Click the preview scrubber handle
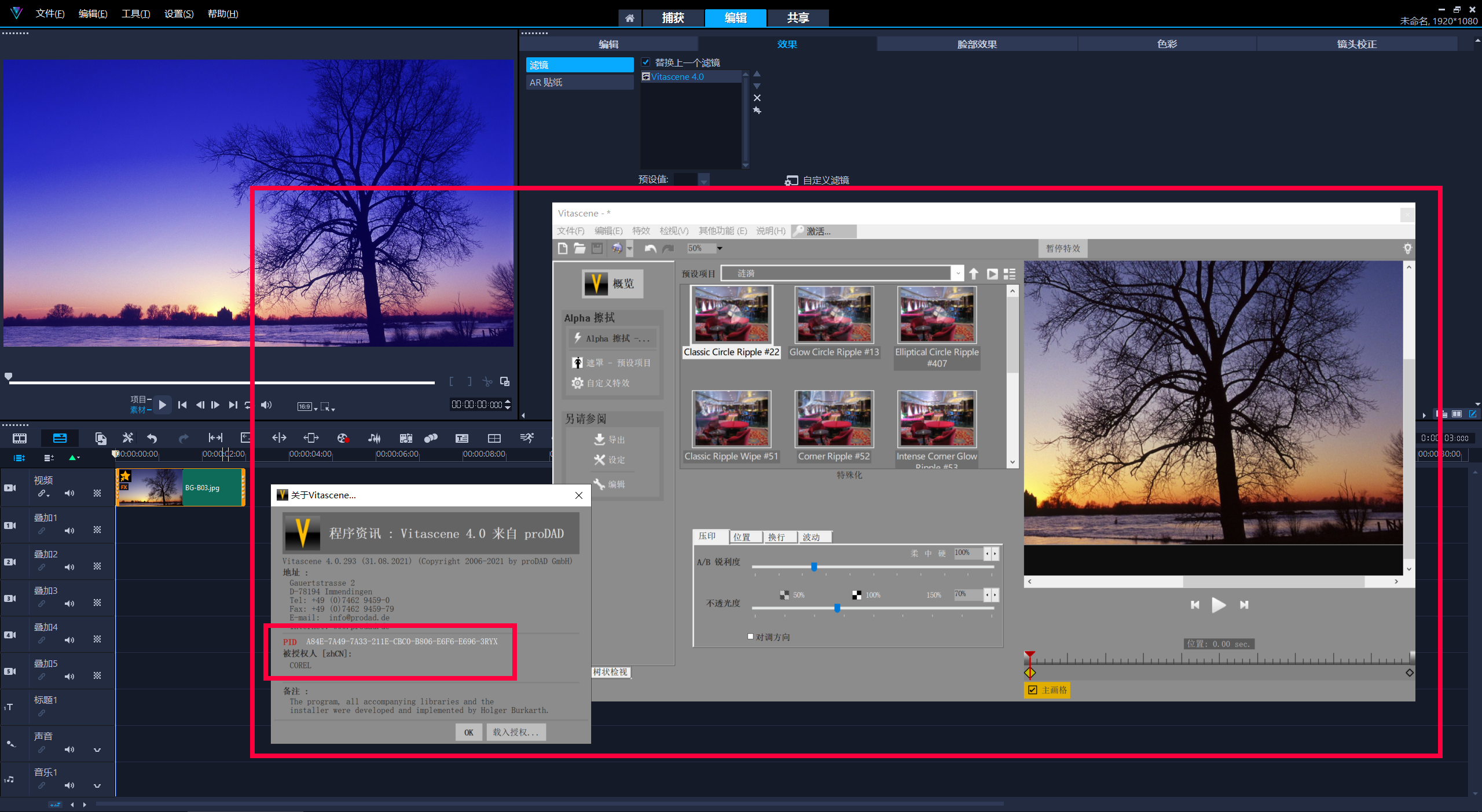Image resolution: width=1482 pixels, height=812 pixels. (x=9, y=377)
